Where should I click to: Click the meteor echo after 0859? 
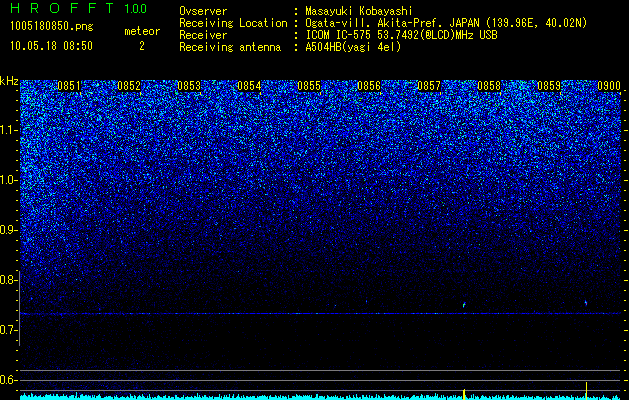pos(586,303)
